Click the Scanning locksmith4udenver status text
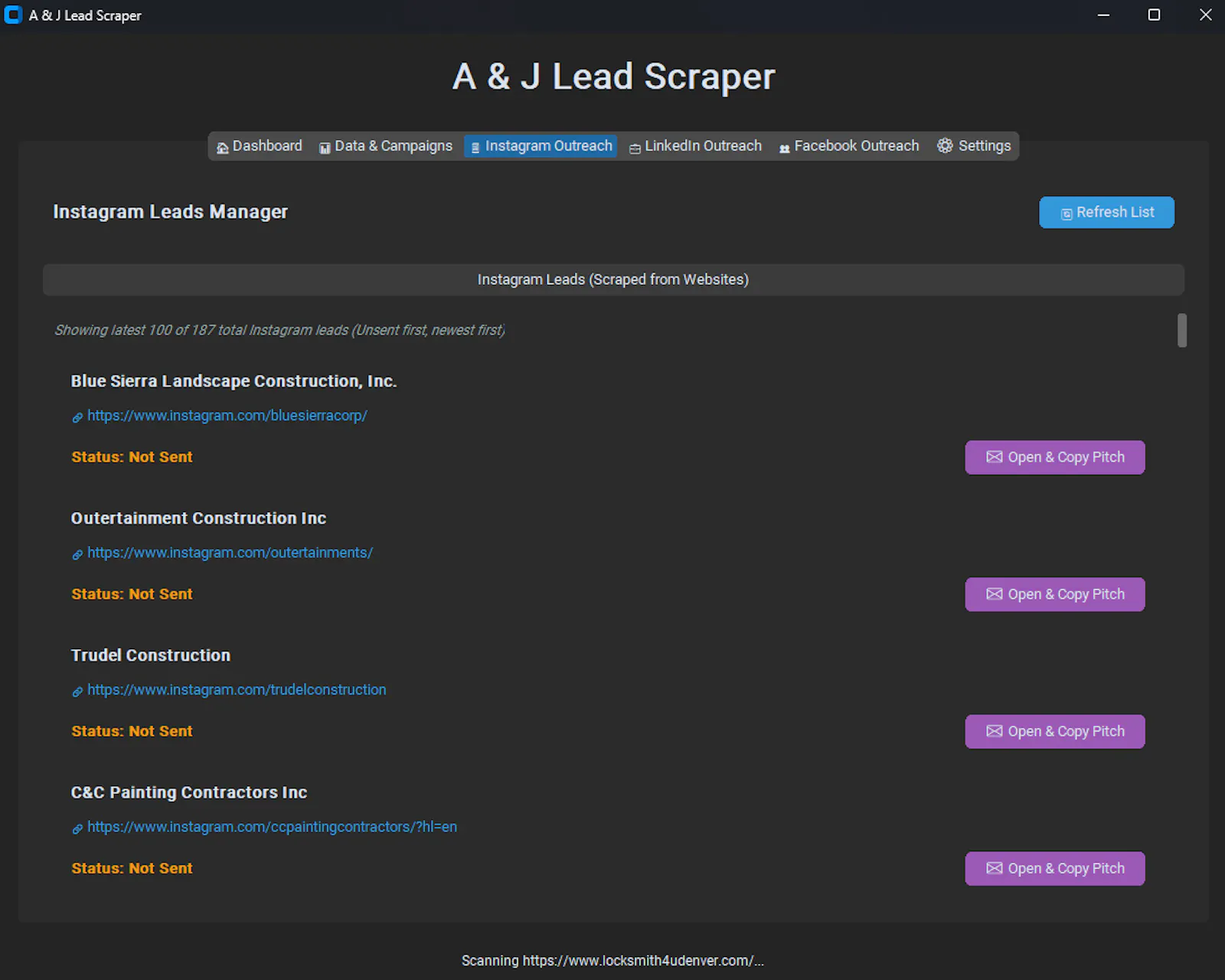 pyautogui.click(x=612, y=961)
